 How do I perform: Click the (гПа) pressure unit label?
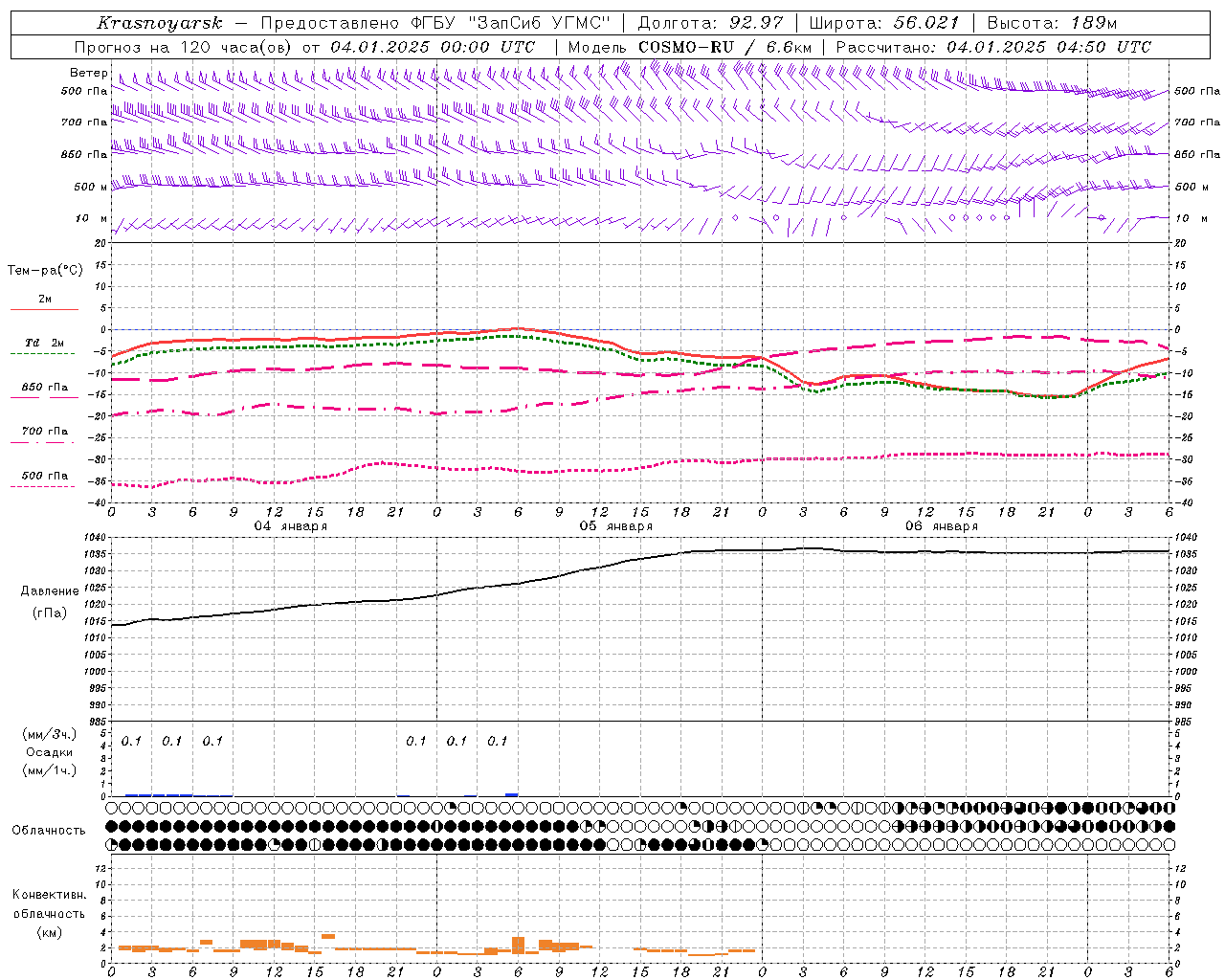tap(50, 613)
